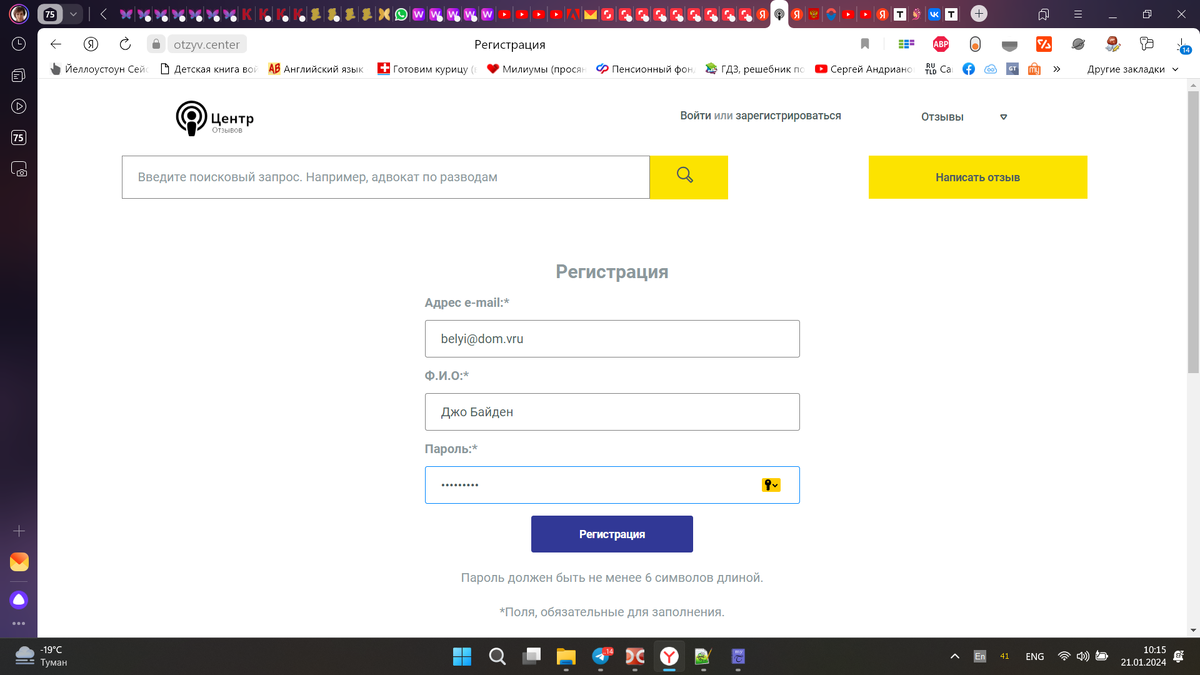The width and height of the screenshot is (1200, 675).
Task: Click the page vertical scrollbar
Action: click(x=1193, y=230)
